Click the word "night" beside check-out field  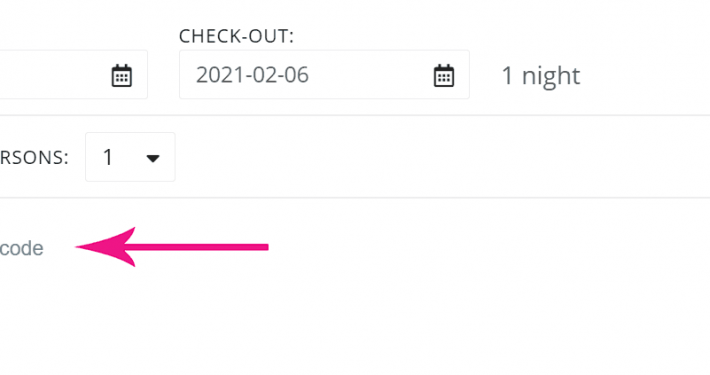551,77
